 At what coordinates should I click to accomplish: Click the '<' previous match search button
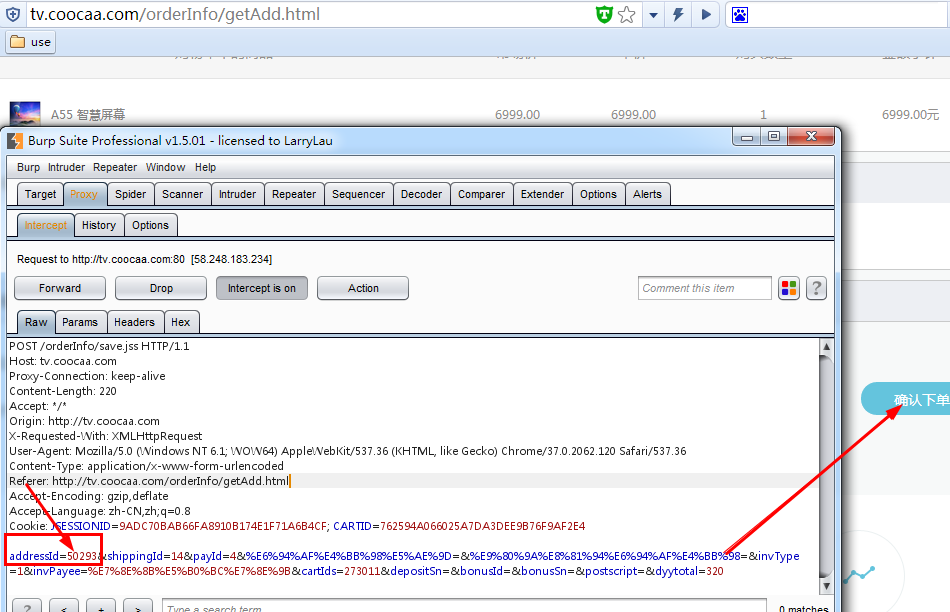pos(64,608)
